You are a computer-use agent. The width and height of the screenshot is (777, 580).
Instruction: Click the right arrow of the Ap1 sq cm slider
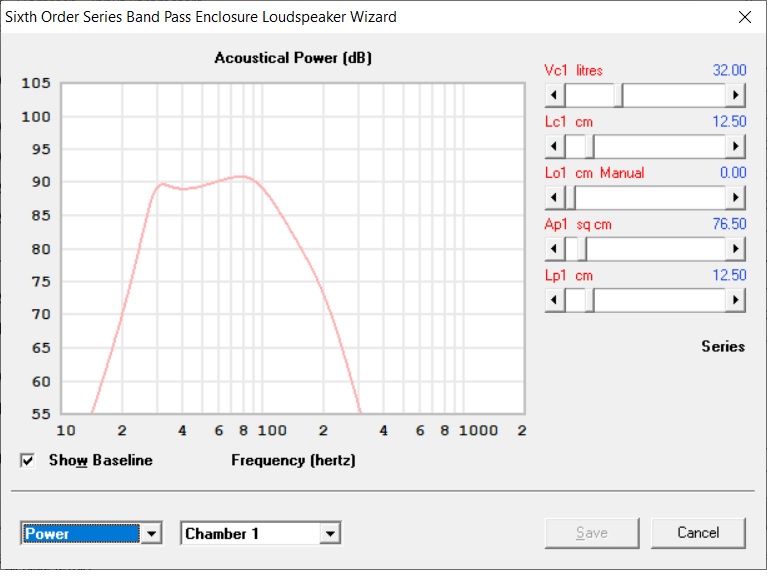[x=735, y=249]
